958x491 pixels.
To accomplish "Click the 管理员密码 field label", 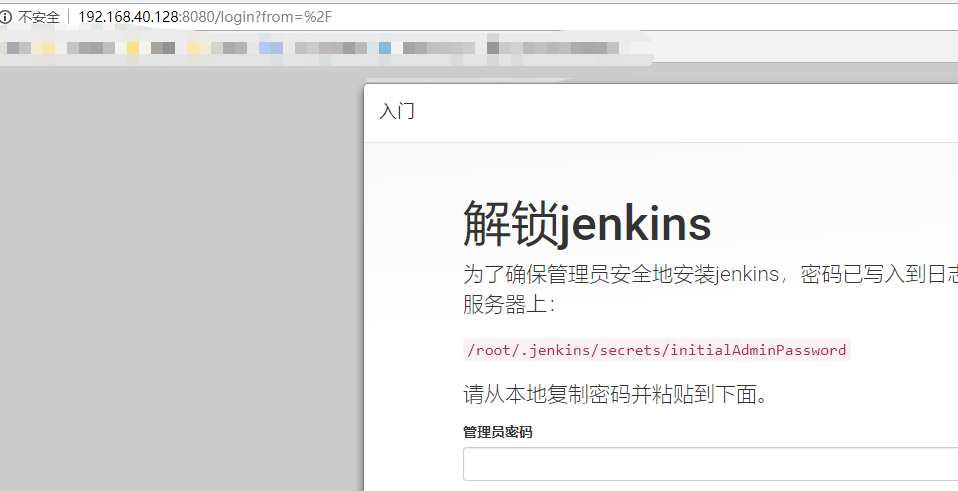I will (x=497, y=432).
